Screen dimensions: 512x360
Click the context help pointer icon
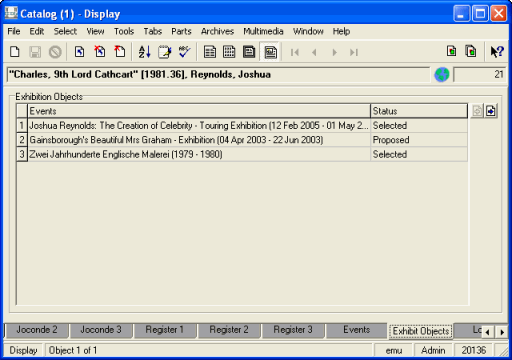coord(497,52)
